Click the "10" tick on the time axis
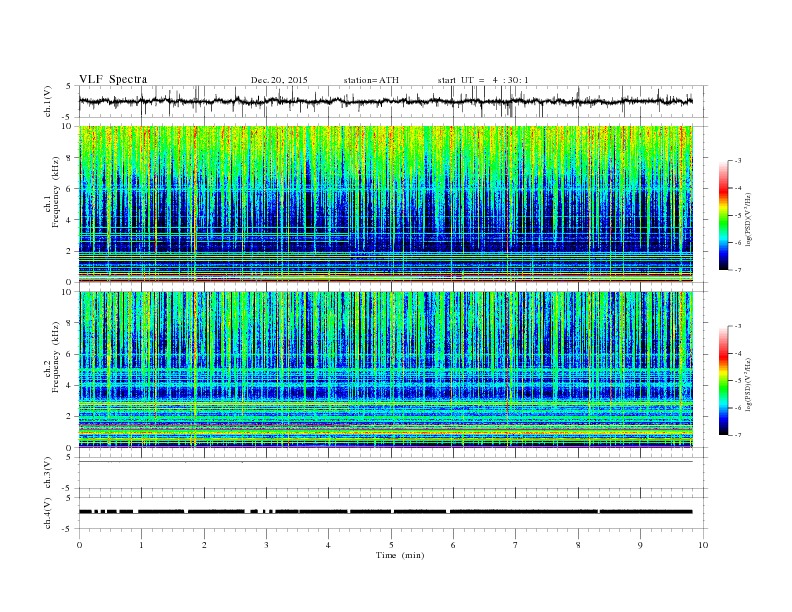 (703, 545)
